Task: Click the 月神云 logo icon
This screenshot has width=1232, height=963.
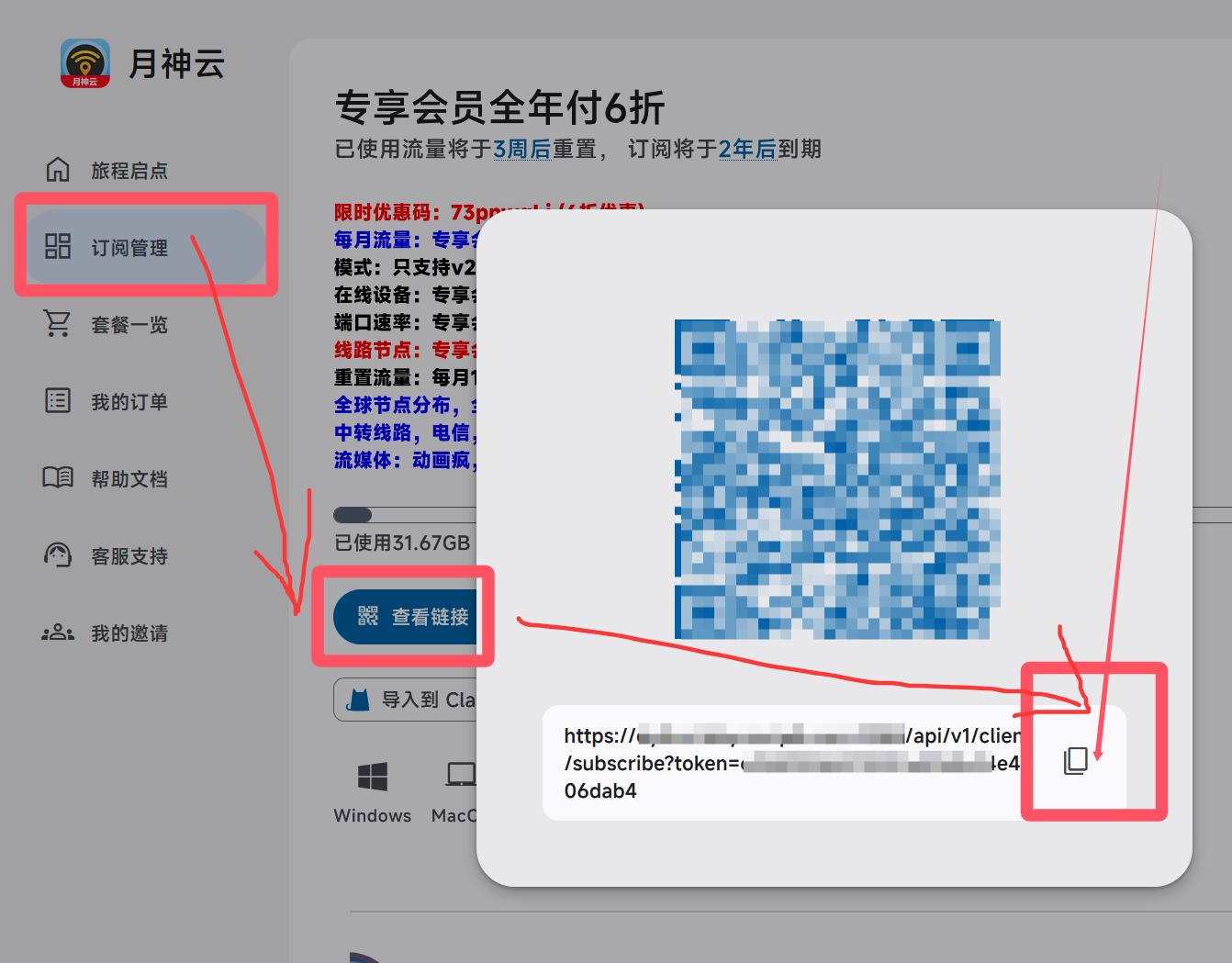Action: (85, 63)
